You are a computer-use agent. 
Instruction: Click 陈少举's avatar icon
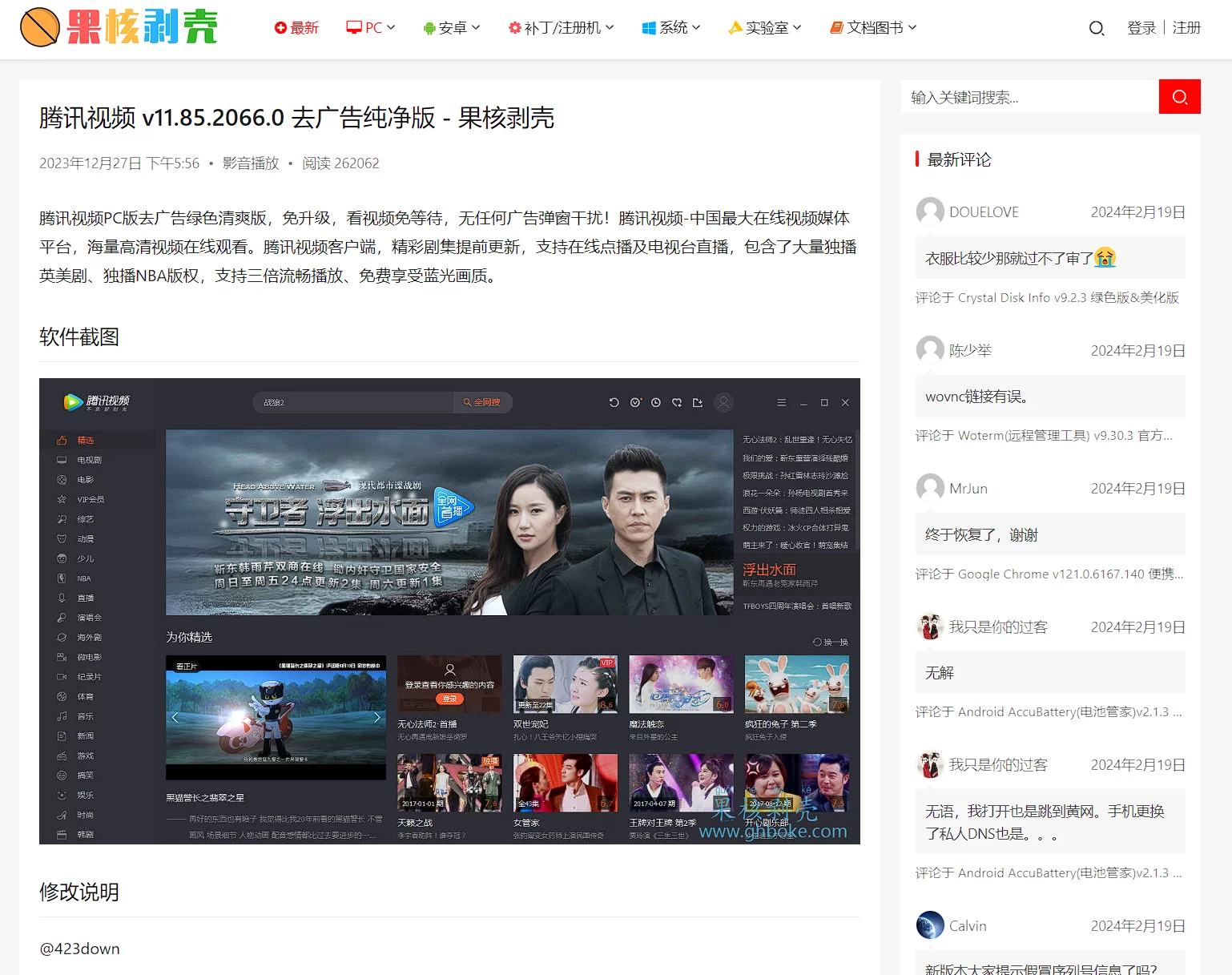pyautogui.click(x=929, y=350)
